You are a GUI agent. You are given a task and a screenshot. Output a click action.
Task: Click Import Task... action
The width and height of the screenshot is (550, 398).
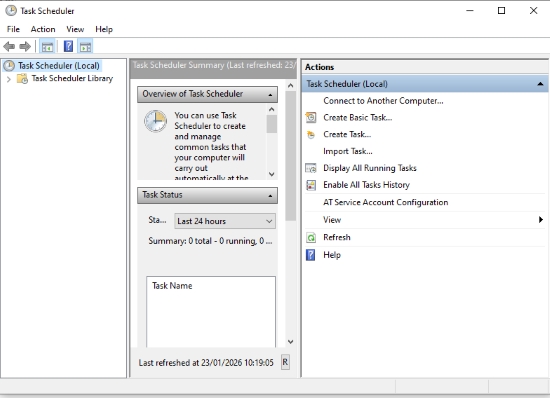[348, 151]
